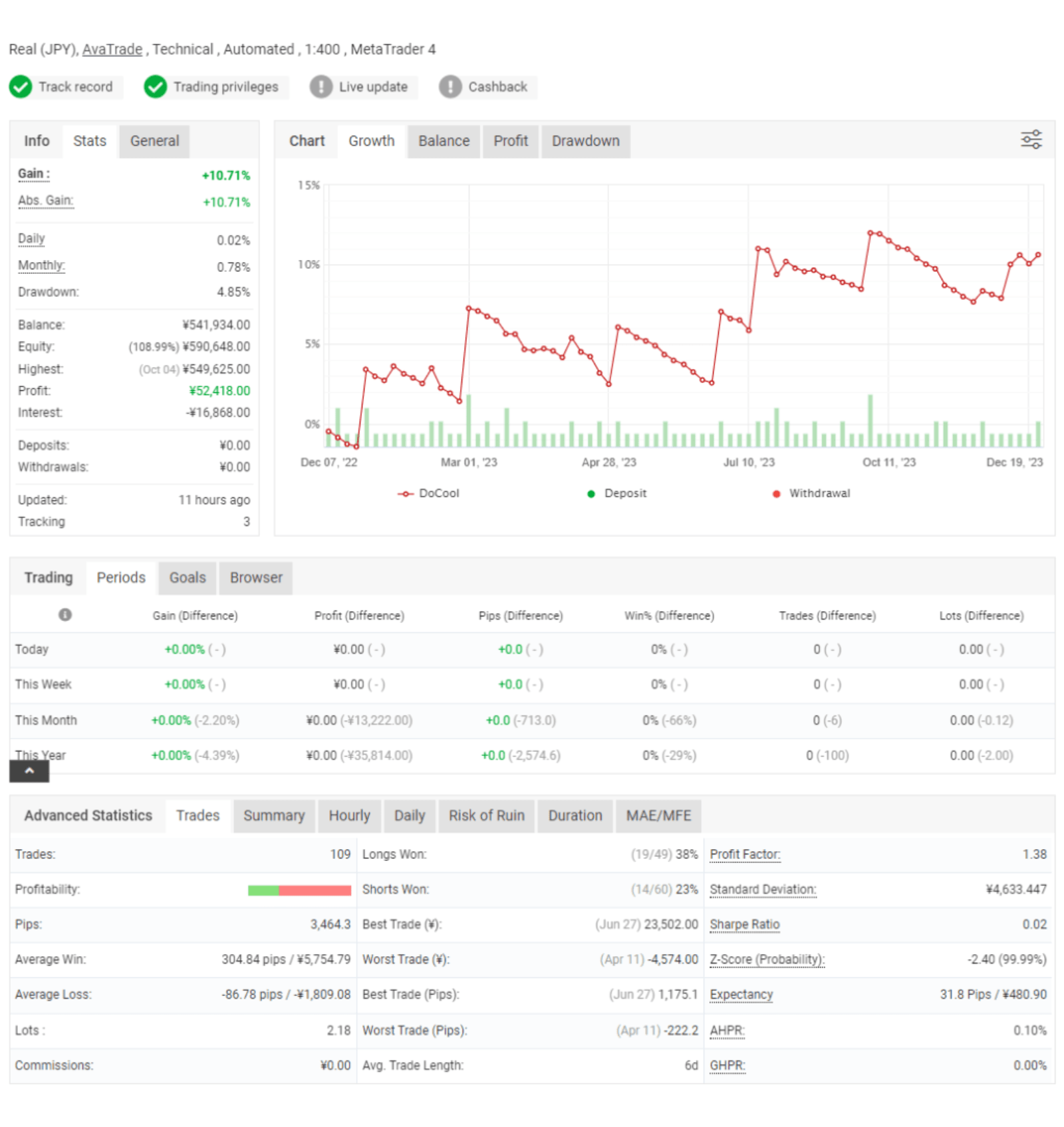Click the info icon in Periods table header

coord(65,614)
